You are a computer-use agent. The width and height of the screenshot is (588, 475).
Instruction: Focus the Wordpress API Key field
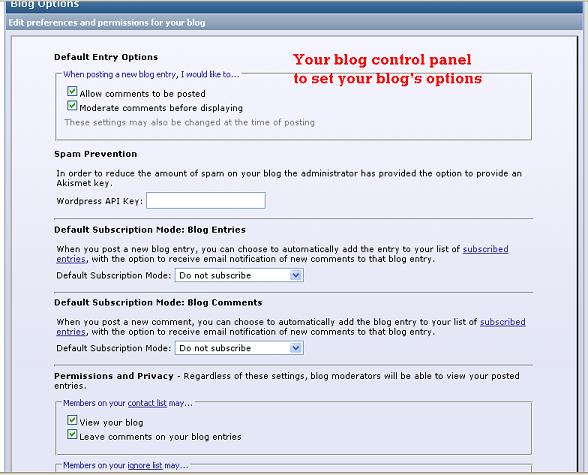206,201
